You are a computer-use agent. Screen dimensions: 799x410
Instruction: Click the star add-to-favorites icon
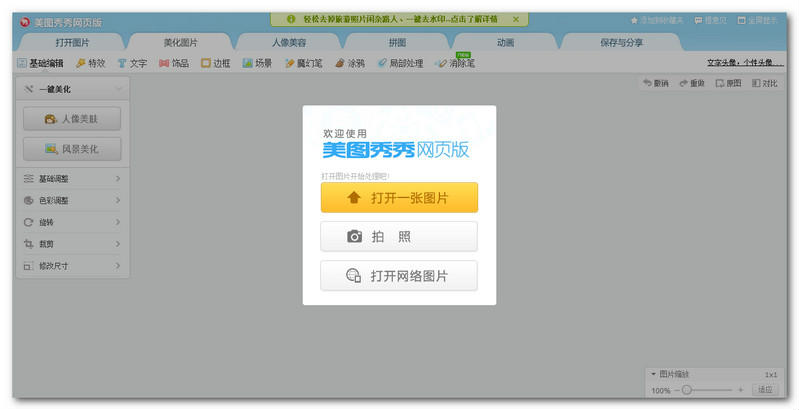coord(634,21)
